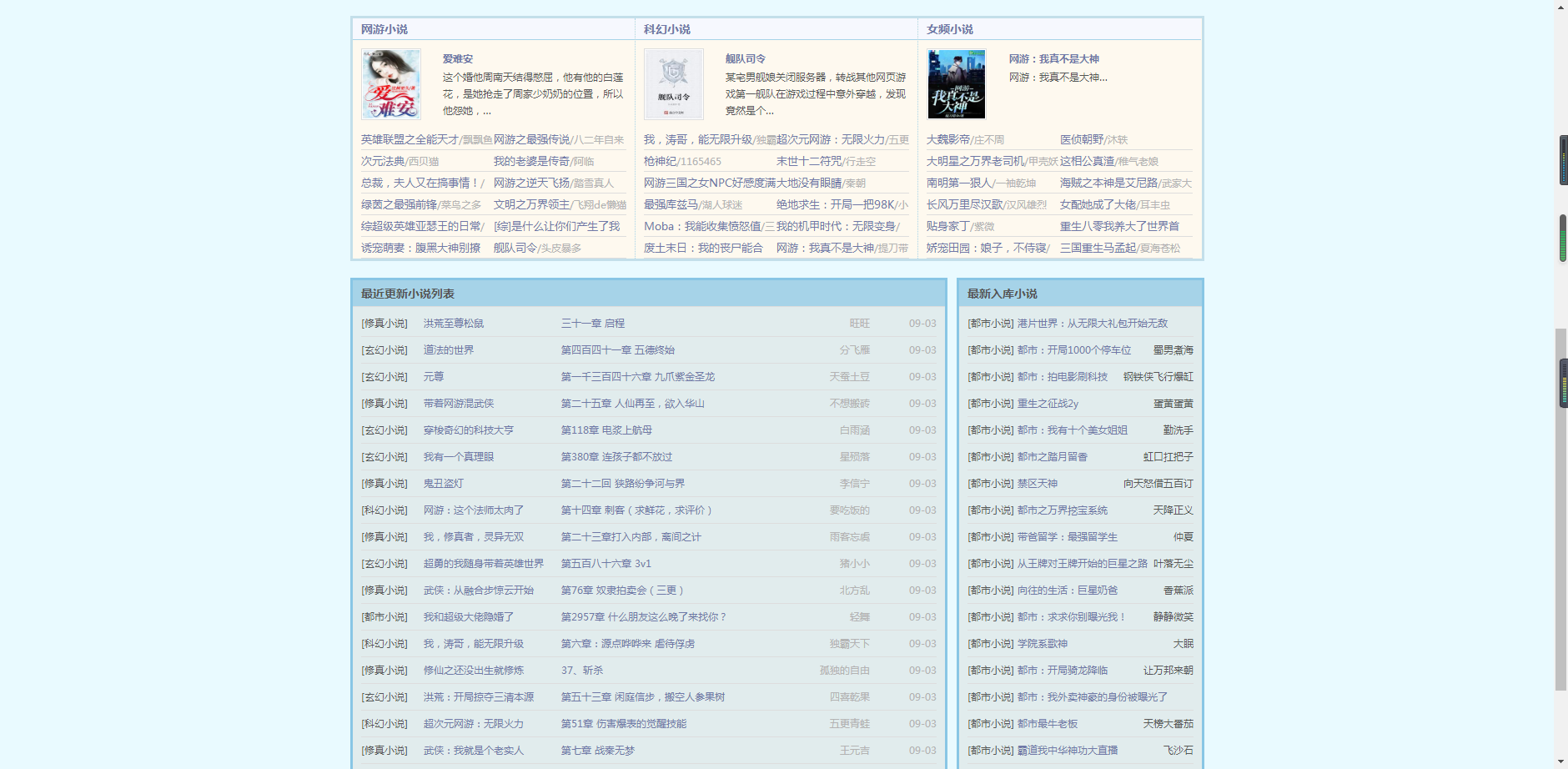Open the novel 都市：开局1000个停车位
This screenshot has width=1568, height=769.
(1074, 350)
